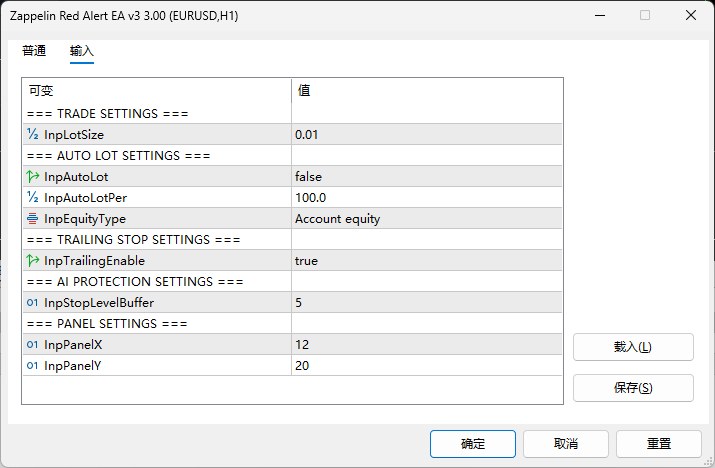The image size is (715, 468).
Task: Click the 取消 cancel button
Action: tap(566, 444)
